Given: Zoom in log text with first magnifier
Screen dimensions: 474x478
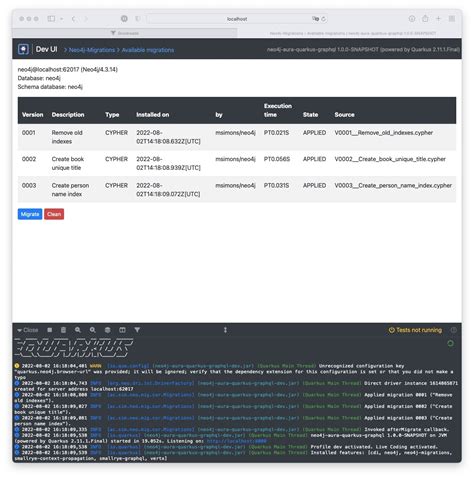Looking at the screenshot, I should click(78, 330).
